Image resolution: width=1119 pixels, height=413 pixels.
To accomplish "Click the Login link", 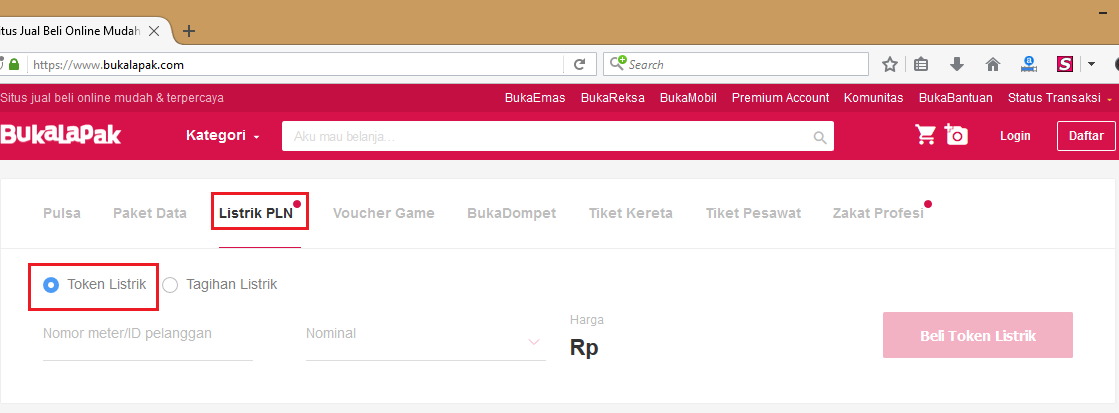I will click(x=1015, y=136).
